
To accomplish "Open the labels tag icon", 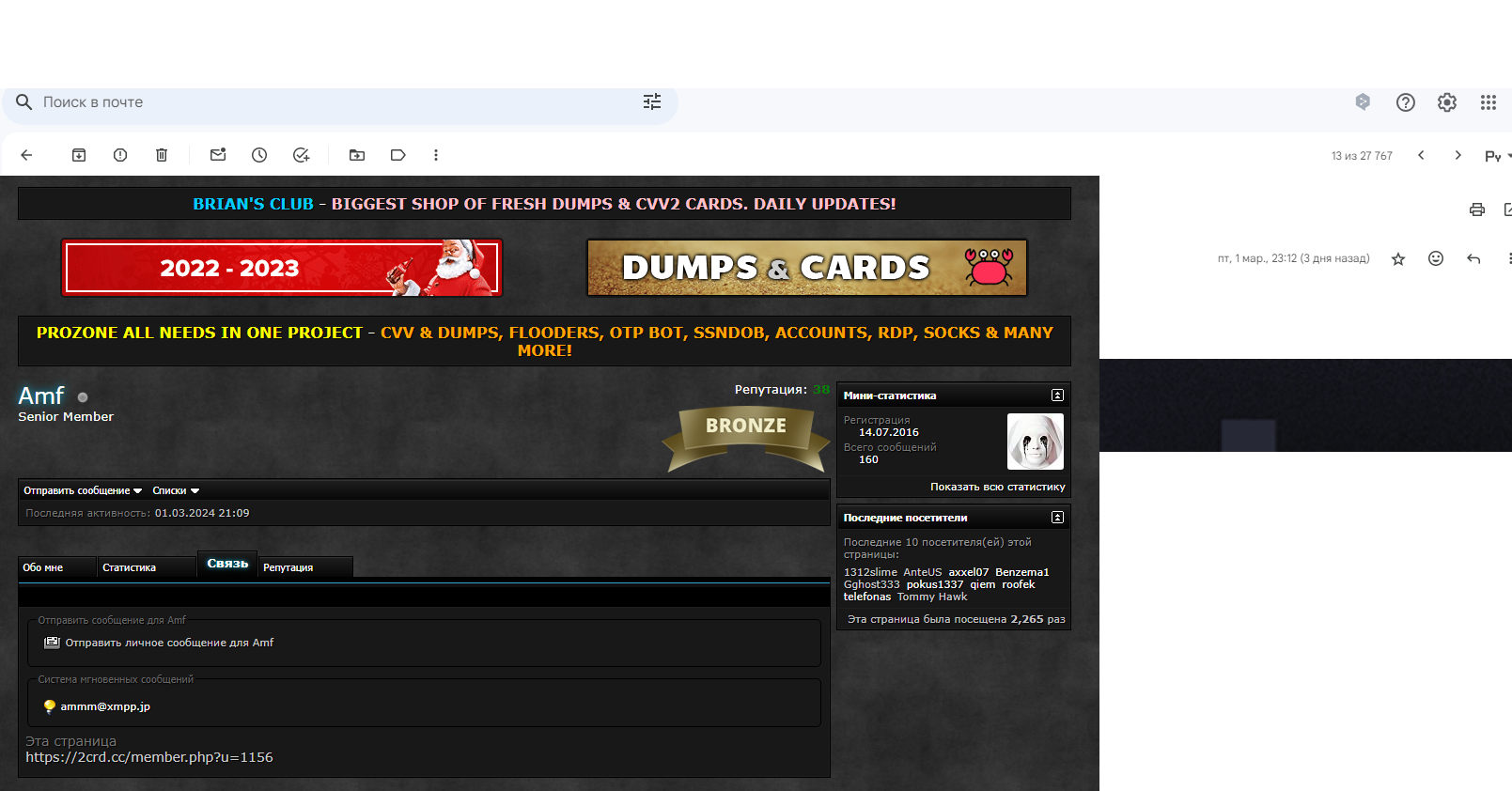I will (x=398, y=155).
